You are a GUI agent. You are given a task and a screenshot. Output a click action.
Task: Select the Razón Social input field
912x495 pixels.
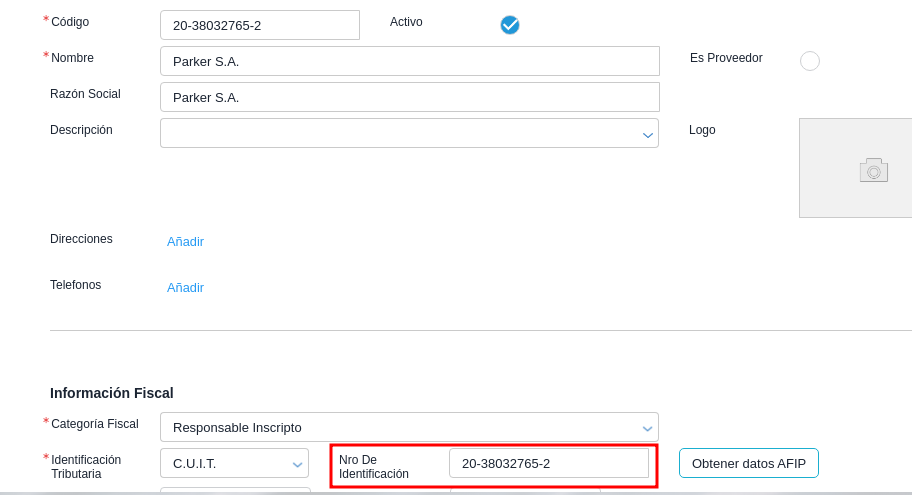click(x=410, y=97)
